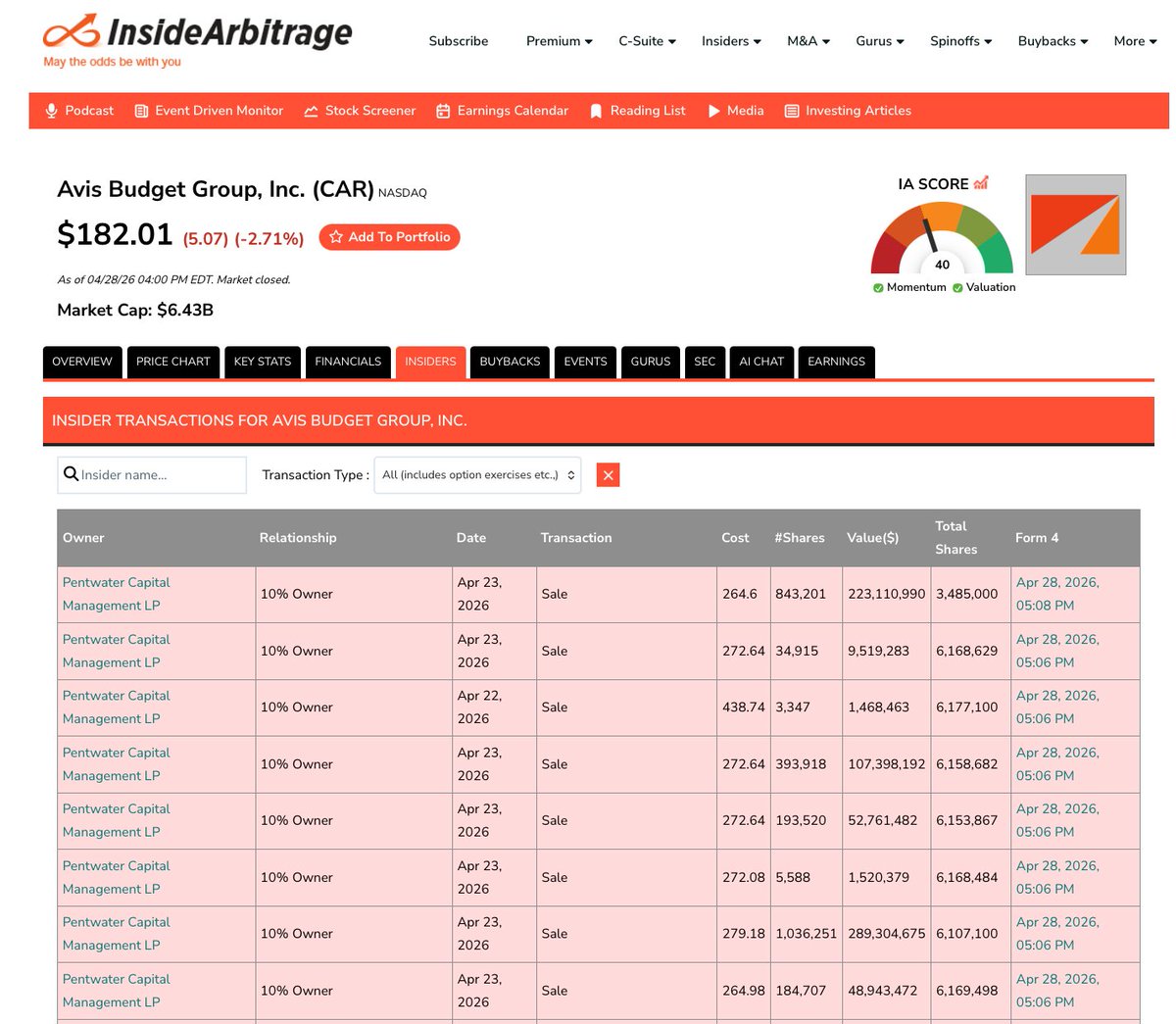Viewport: 1176px width, 1024px height.
Task: Expand the Spinoffs dropdown menu
Action: tap(961, 41)
